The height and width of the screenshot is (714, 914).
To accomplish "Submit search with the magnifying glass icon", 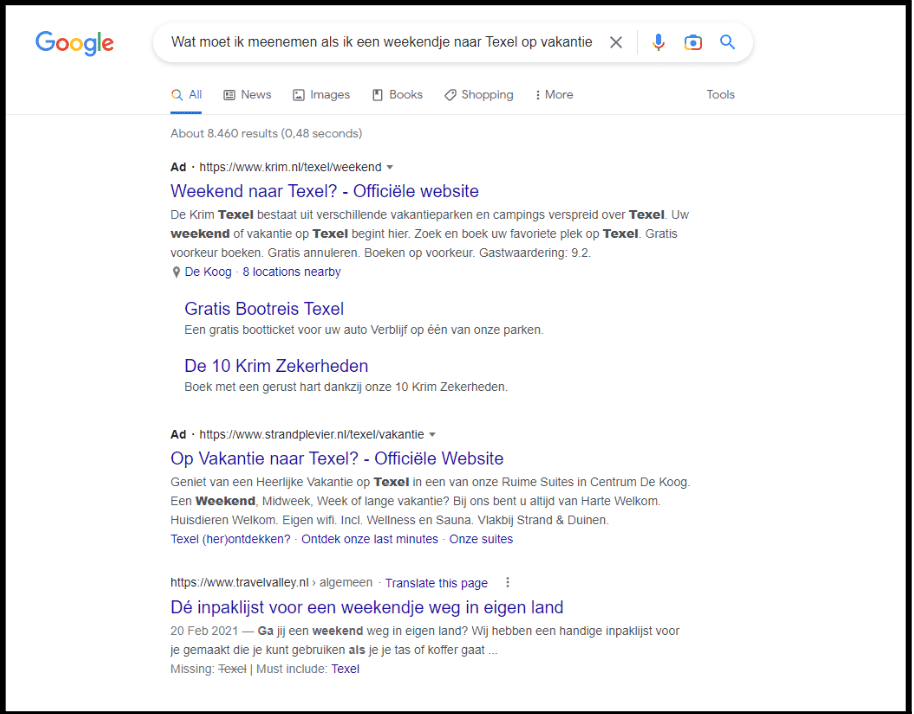I will pos(727,42).
